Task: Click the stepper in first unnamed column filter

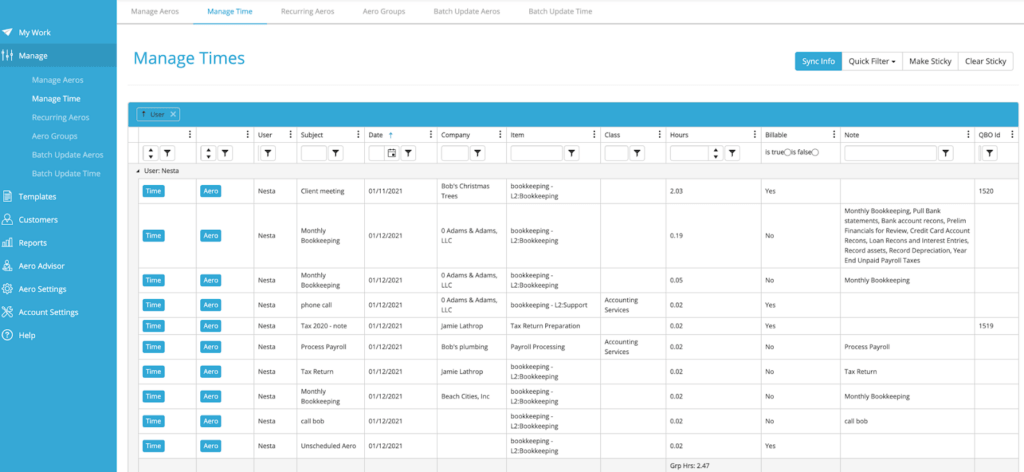Action: pos(150,153)
